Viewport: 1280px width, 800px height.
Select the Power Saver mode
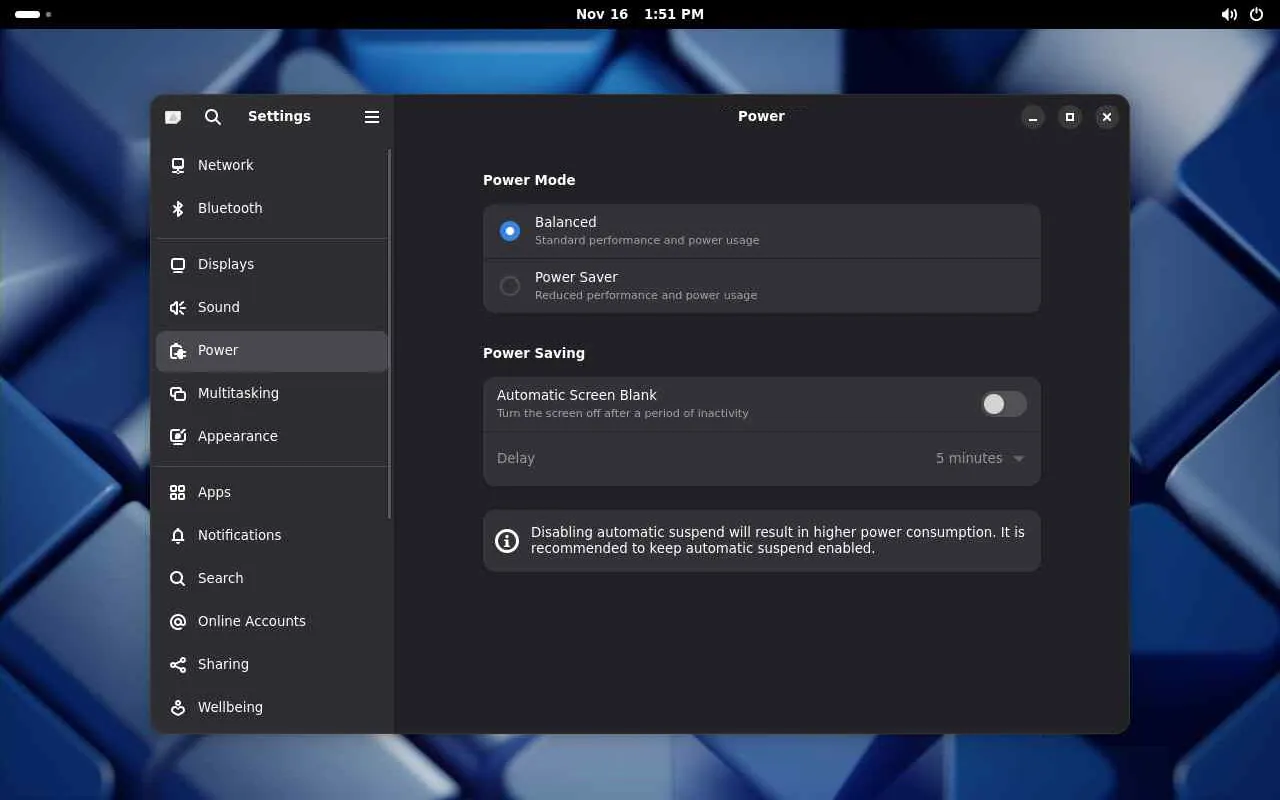point(762,286)
